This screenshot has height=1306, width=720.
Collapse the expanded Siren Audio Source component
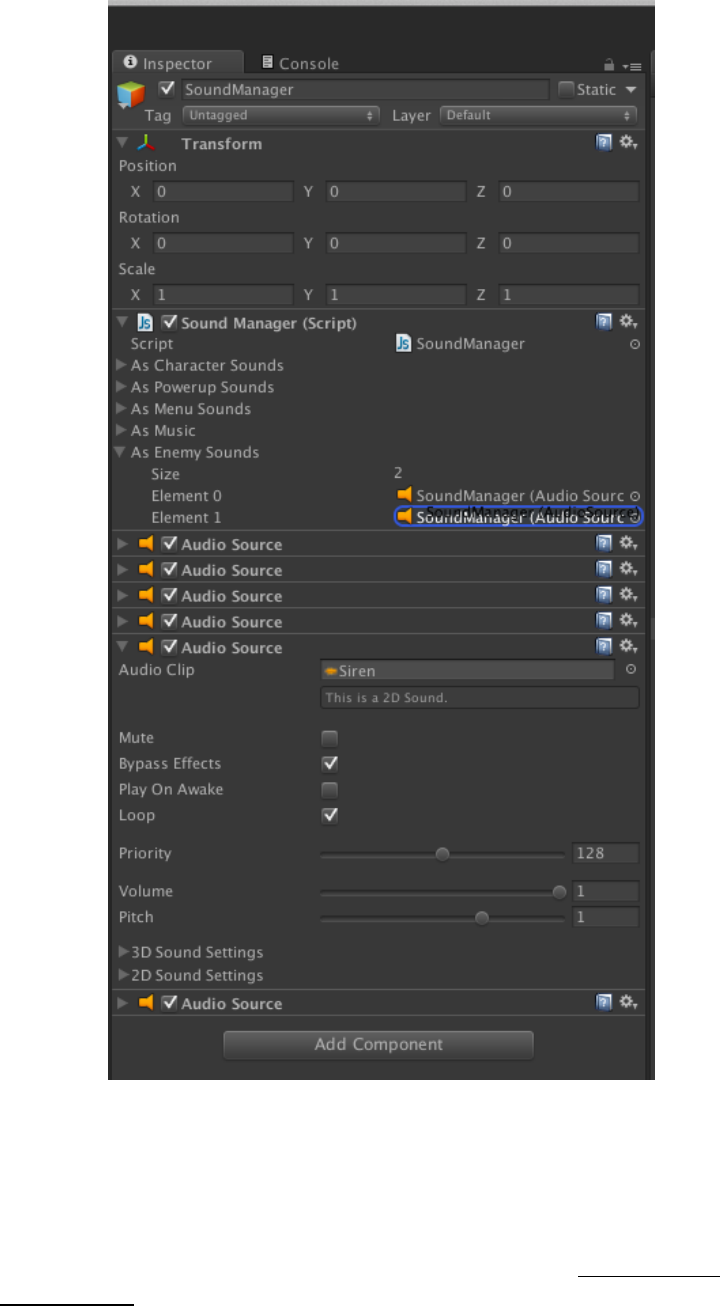point(122,648)
